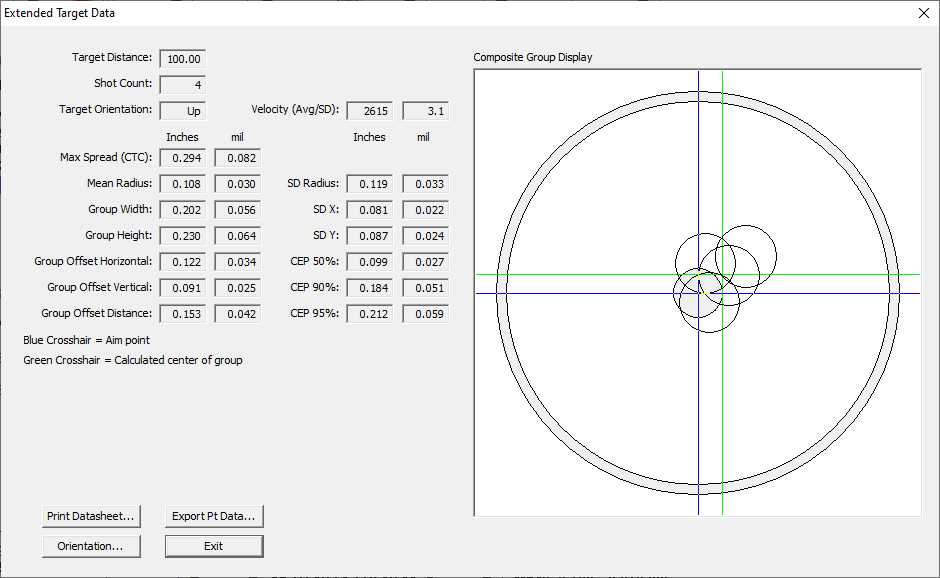Click the 'Target Orientation:' label
The image size is (940, 578).
(x=106, y=109)
